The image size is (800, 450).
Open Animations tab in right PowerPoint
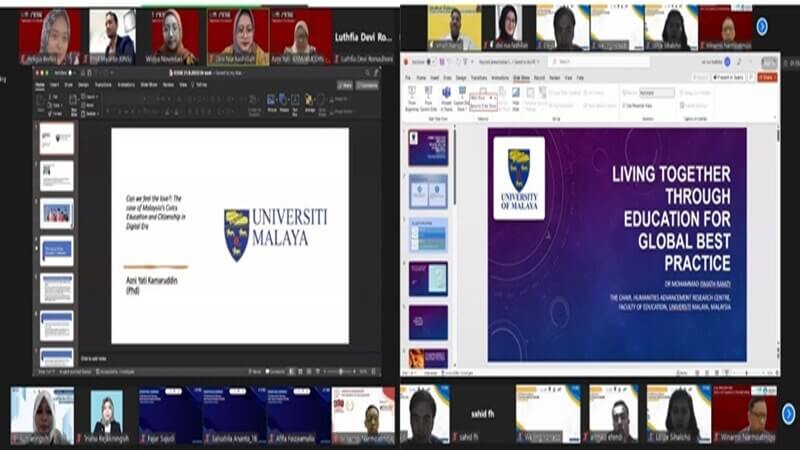(500, 78)
